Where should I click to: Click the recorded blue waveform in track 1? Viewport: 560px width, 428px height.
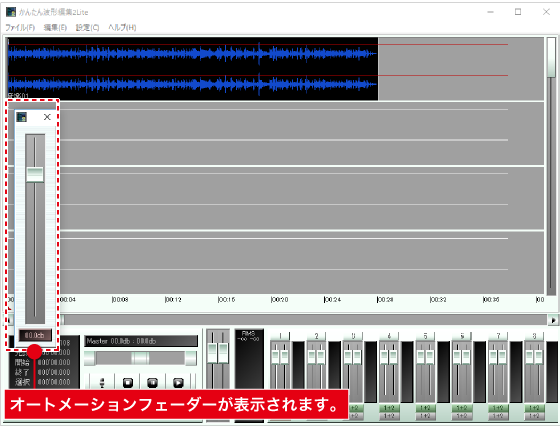tap(192, 68)
